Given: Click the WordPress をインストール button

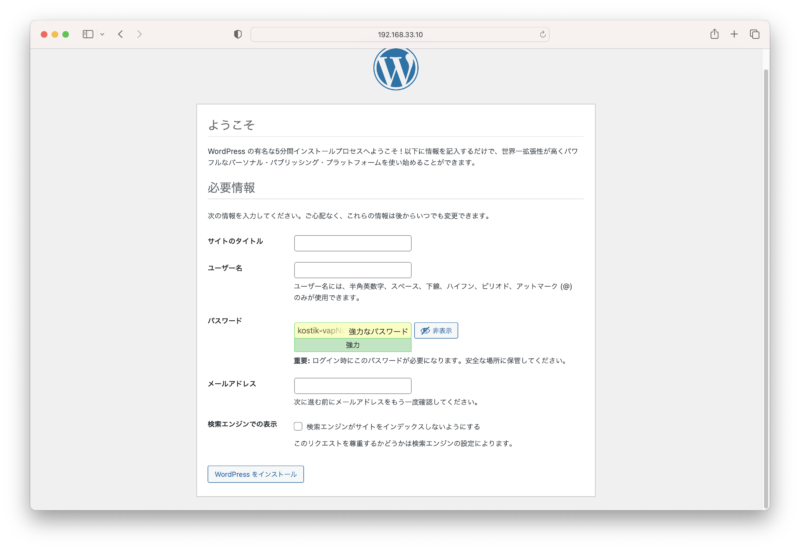Looking at the screenshot, I should click(256, 474).
